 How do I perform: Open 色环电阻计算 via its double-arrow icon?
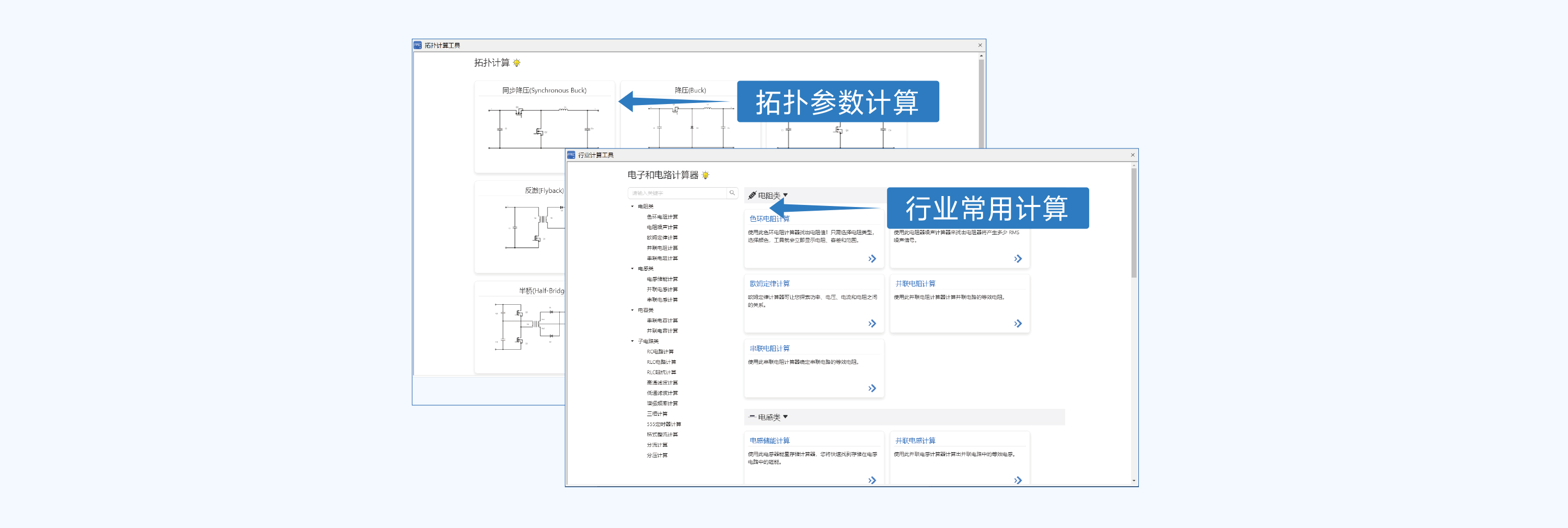coord(872,259)
